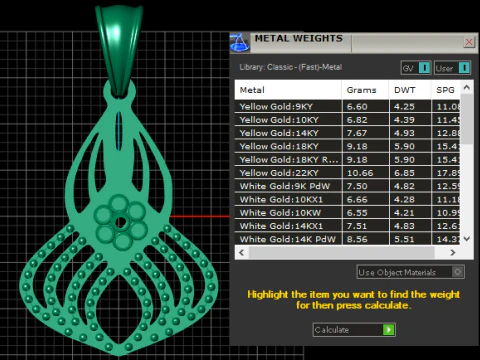Viewport: 480px width, 360px height.
Task: Click the table scroll up arrow
Action: point(467,88)
